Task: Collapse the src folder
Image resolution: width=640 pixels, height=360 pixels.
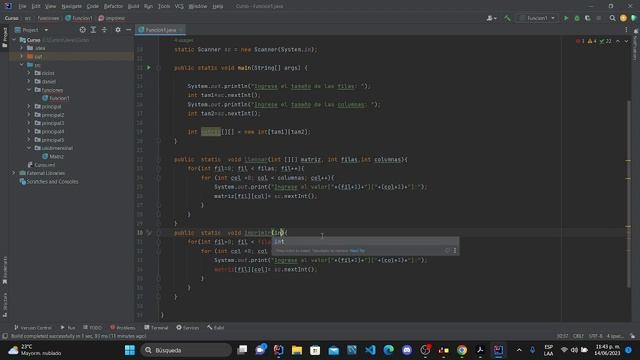Action: tap(22, 64)
